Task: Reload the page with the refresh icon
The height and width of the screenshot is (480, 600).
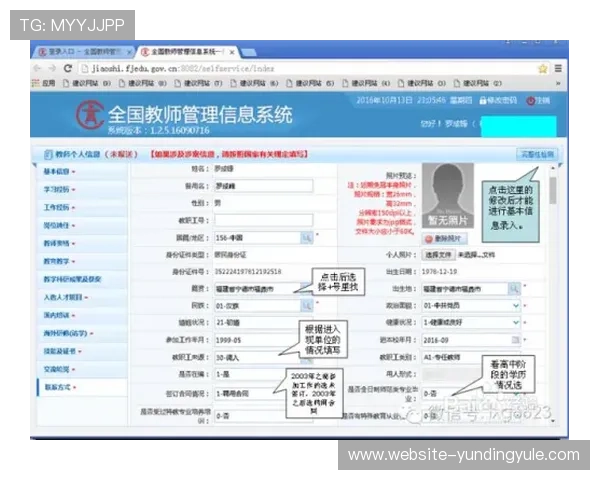Action: tap(68, 69)
